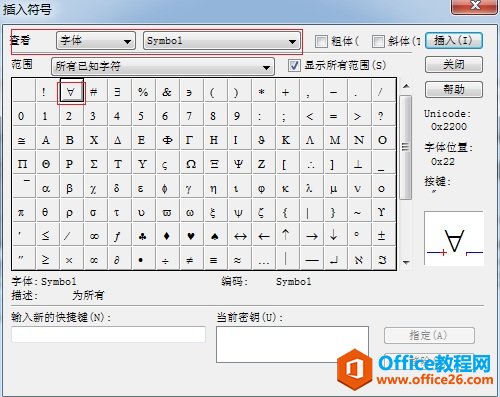Open the 所有已知字符 range dropdown
The height and width of the screenshot is (397, 500).
[x=163, y=66]
